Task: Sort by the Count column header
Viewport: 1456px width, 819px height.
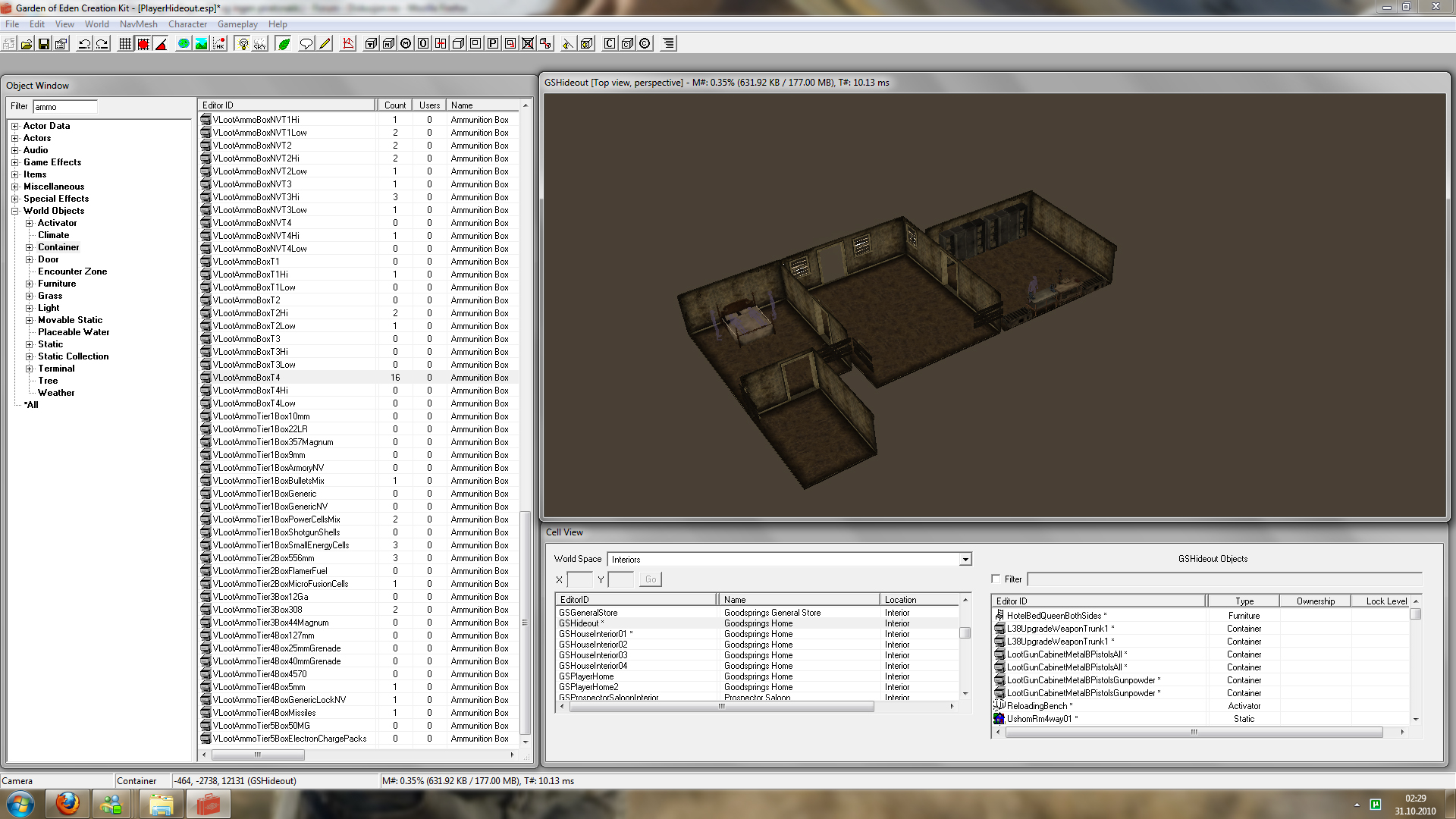Action: [x=394, y=105]
